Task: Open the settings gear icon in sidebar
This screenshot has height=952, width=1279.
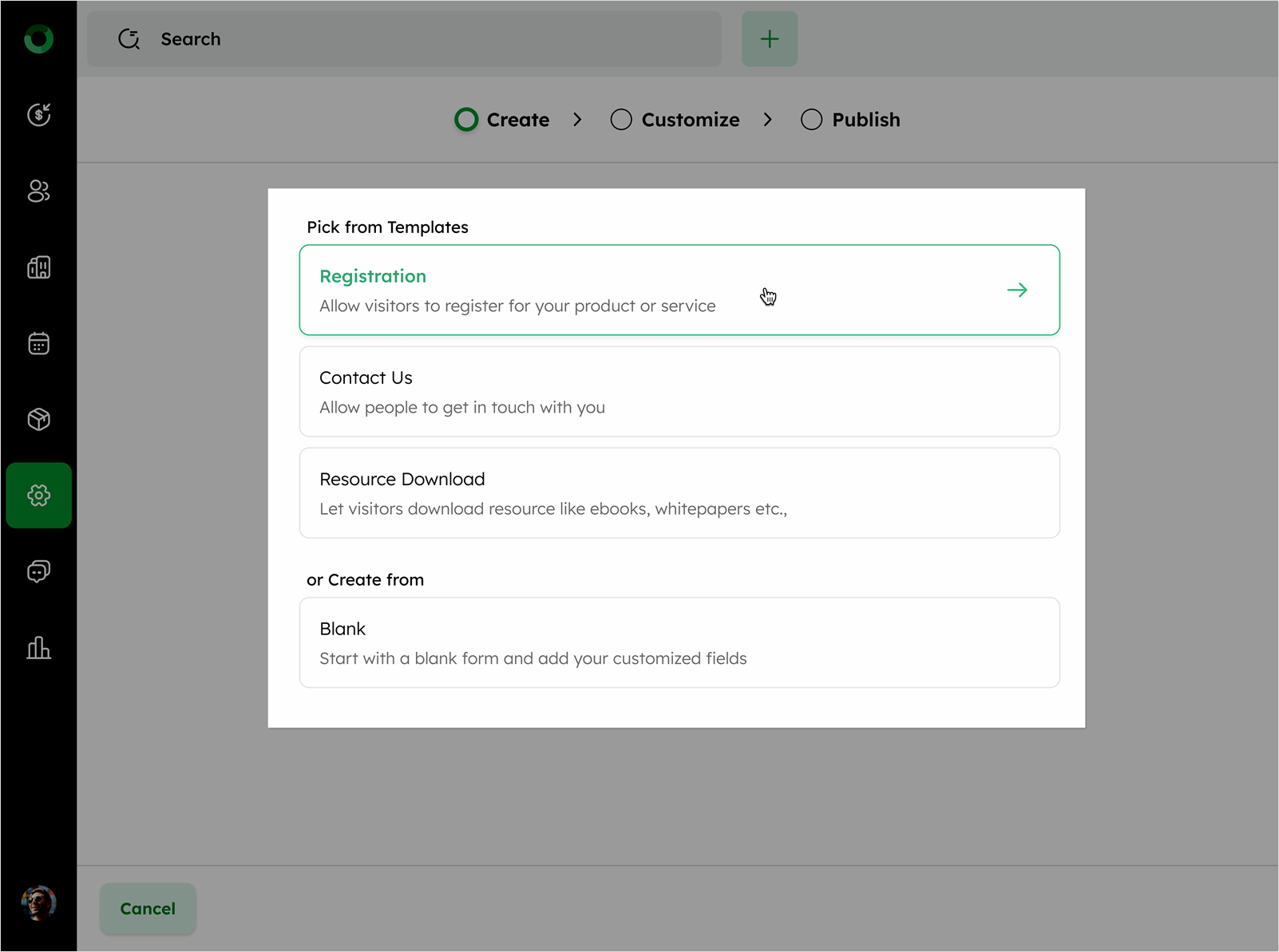Action: click(38, 496)
